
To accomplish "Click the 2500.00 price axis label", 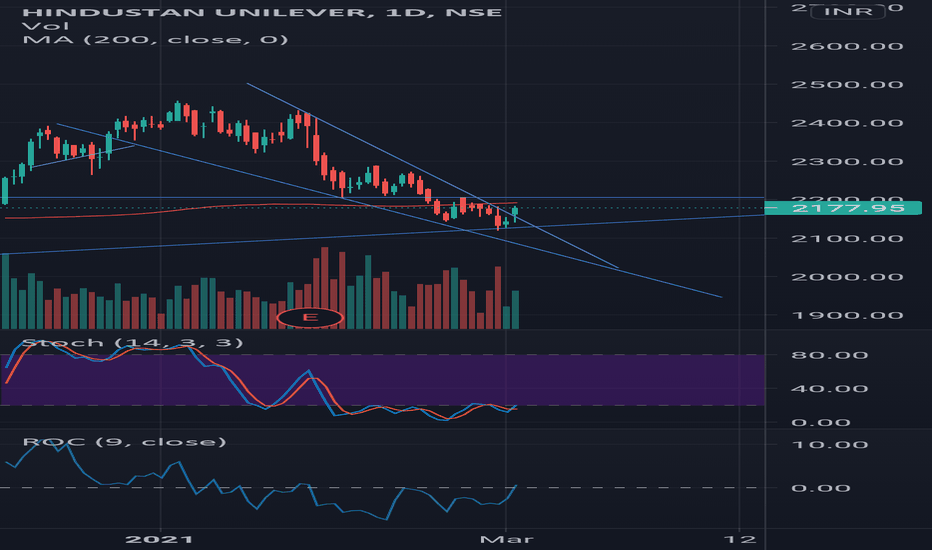I will coord(848,84).
